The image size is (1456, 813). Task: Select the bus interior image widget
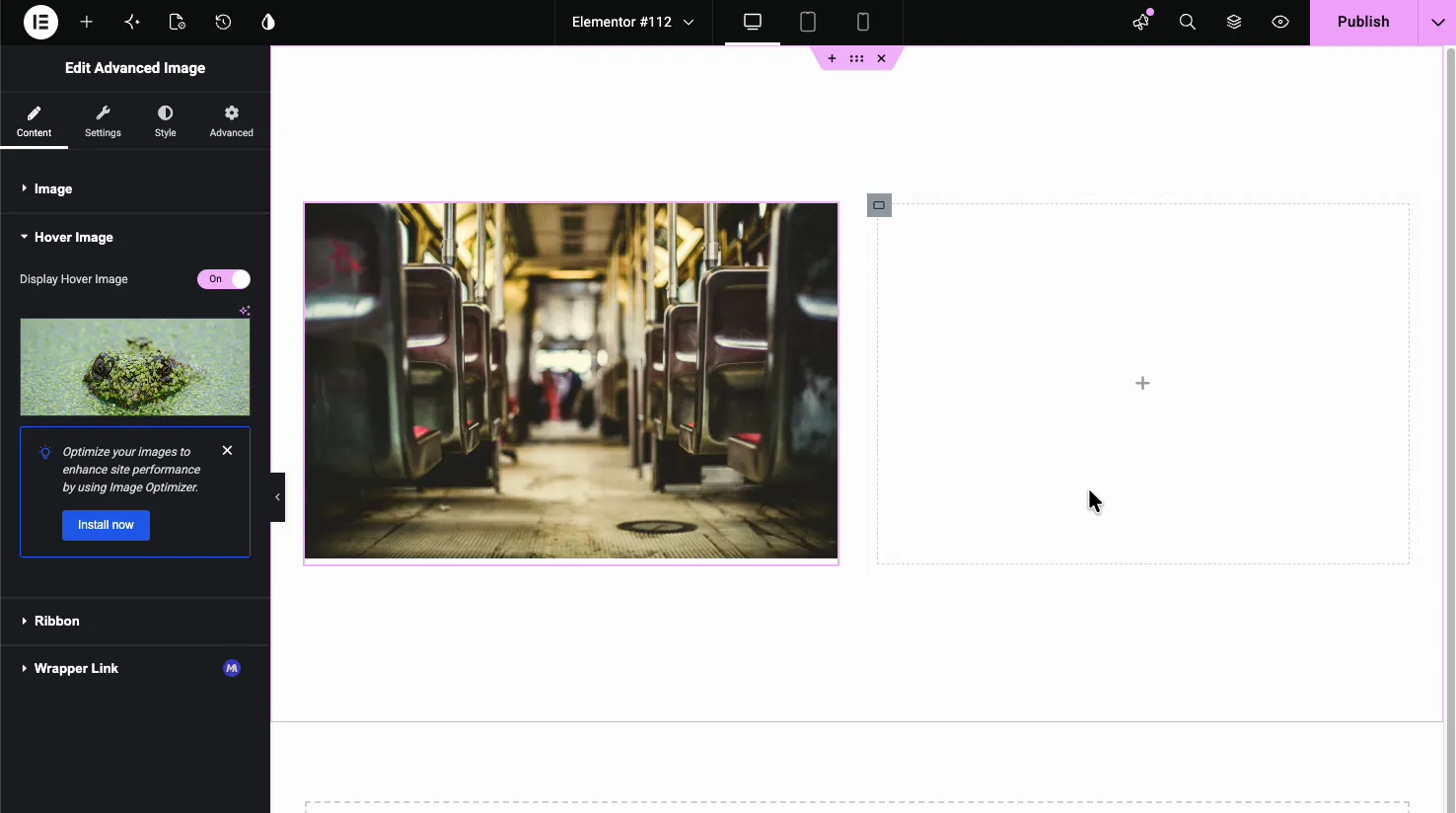click(571, 382)
